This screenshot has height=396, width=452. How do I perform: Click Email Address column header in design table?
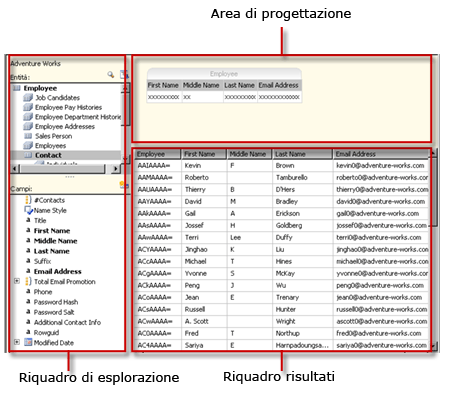[279, 85]
